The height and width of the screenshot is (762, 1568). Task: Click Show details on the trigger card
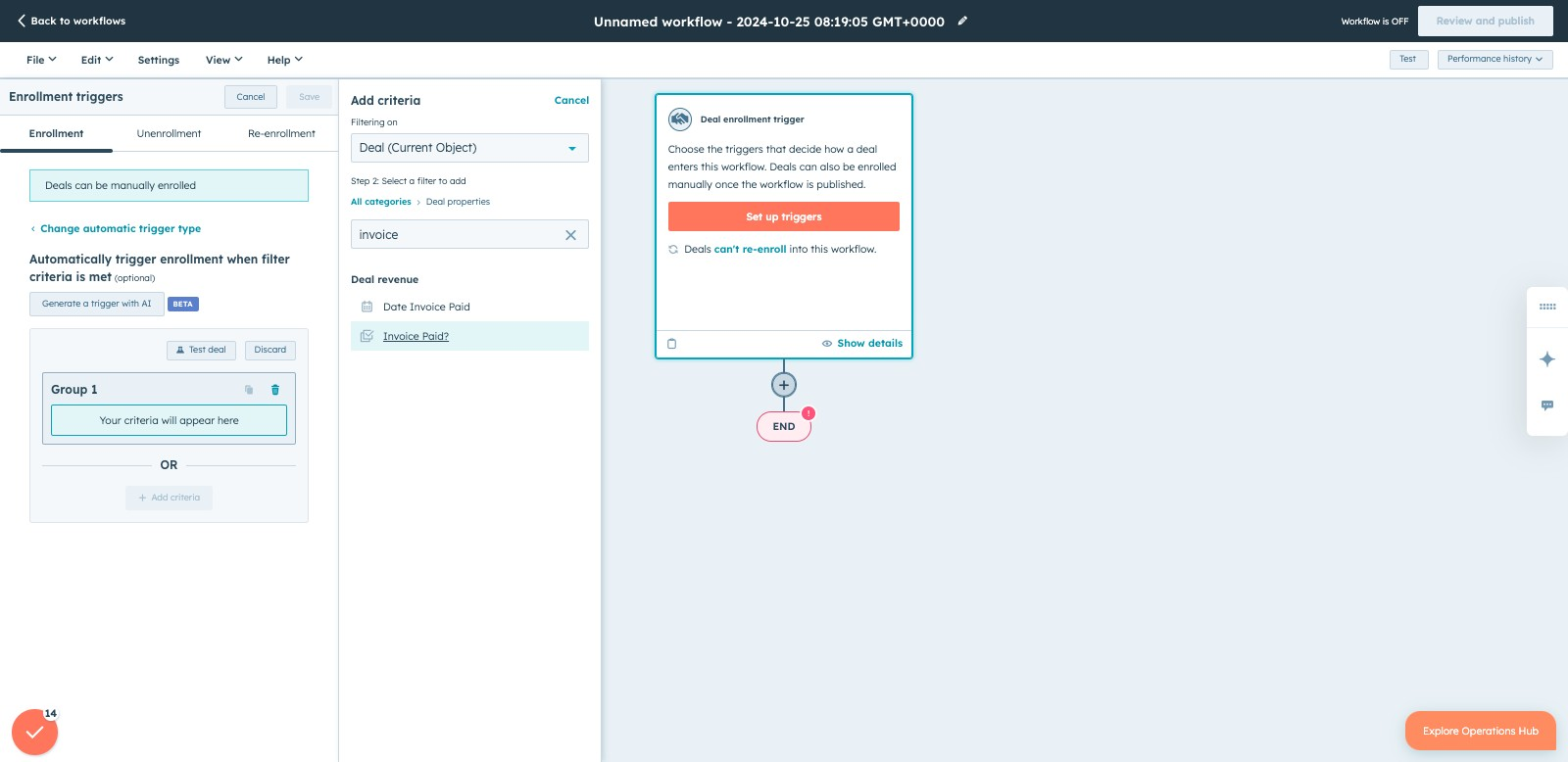tap(869, 344)
